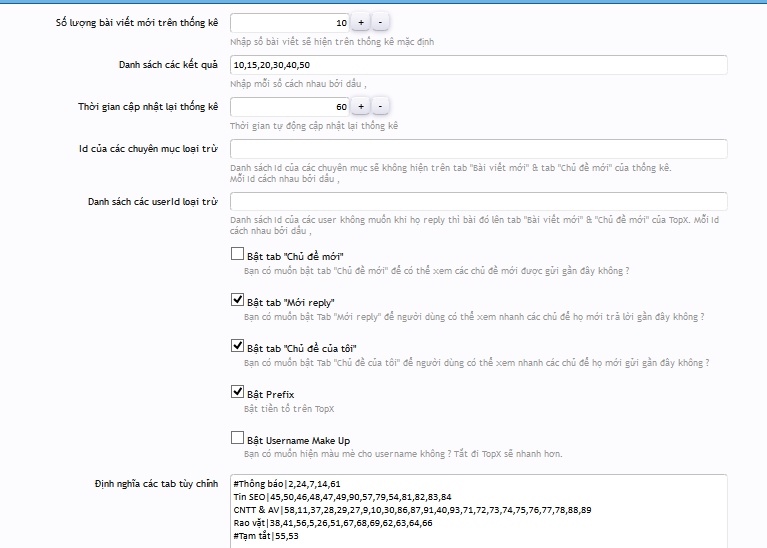Click the "Tin SEO|45,50,46..." line
The height and width of the screenshot is (548, 767).
(x=342, y=497)
